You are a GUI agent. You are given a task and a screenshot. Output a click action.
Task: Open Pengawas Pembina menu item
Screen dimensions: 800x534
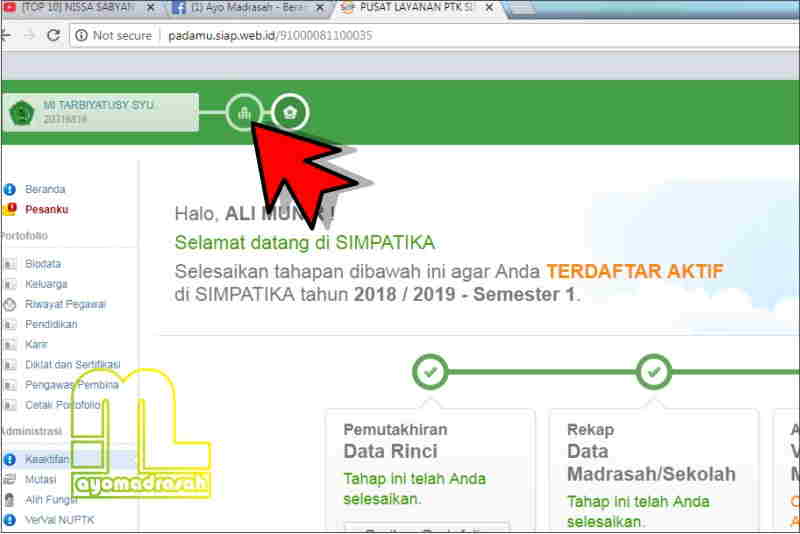[71, 385]
